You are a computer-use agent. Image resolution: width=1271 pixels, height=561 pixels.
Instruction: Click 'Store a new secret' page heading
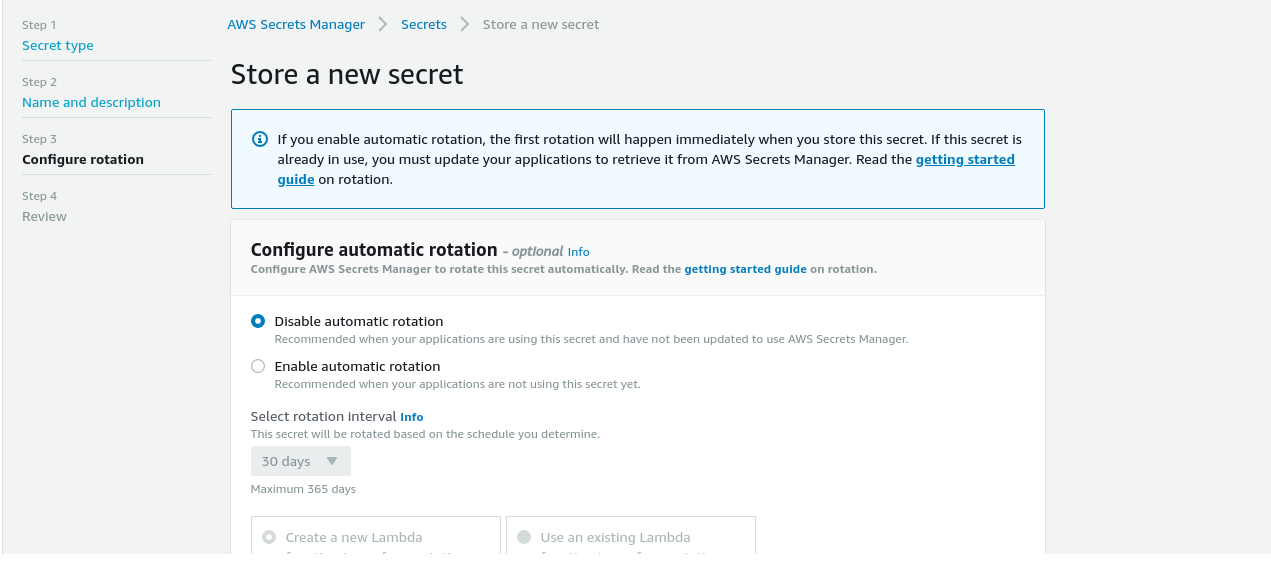pos(347,75)
